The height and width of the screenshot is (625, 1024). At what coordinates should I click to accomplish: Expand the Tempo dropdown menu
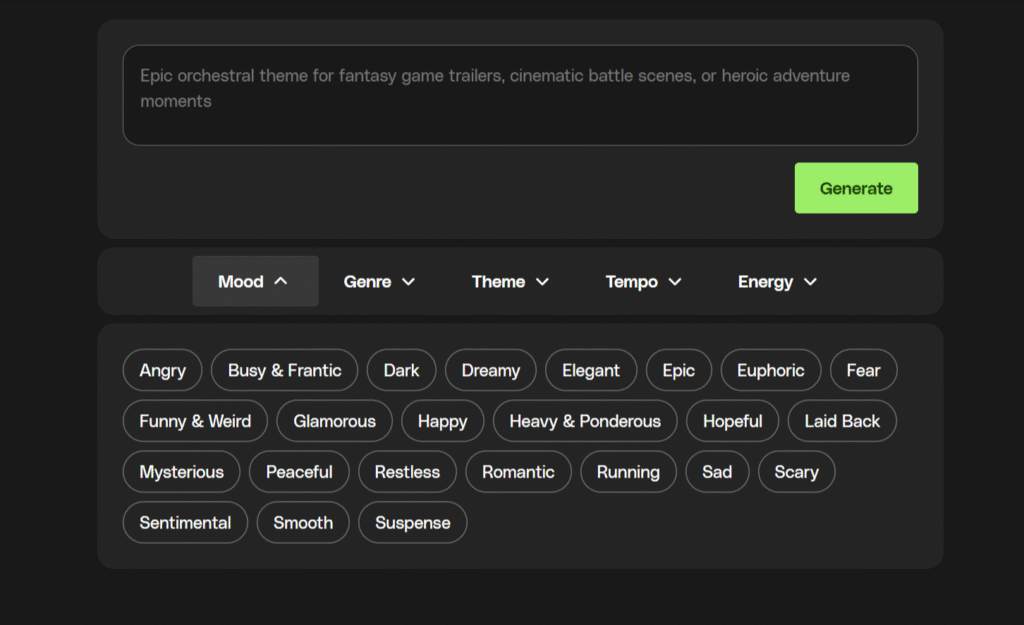(643, 282)
